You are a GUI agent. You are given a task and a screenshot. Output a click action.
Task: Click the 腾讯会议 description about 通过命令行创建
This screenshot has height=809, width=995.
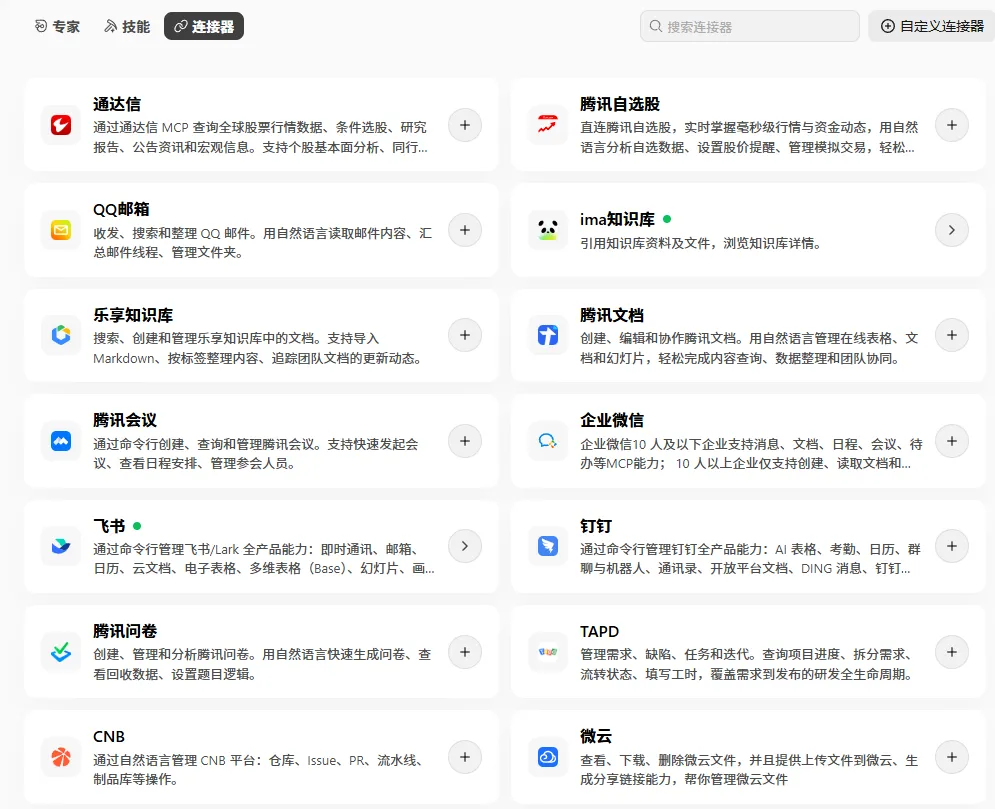(256, 454)
